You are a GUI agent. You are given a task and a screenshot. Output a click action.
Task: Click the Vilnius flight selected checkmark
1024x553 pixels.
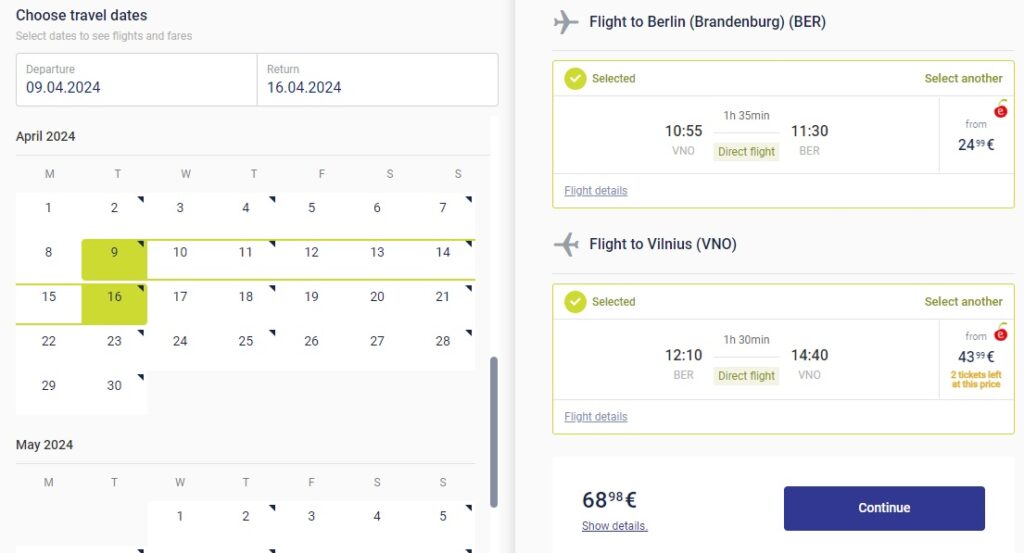[575, 302]
